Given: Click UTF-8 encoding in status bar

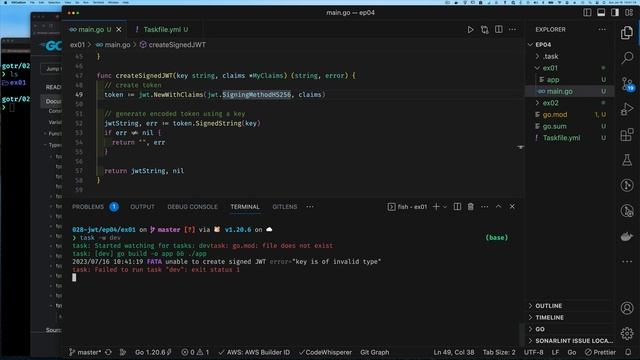Looking at the screenshot, I should click(x=533, y=352).
